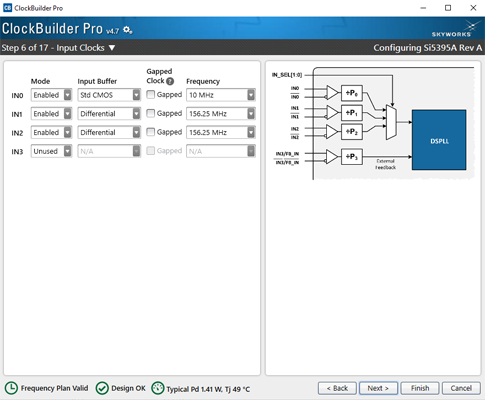
Task: Open IN1 Frequency 156.25 MHz dropdown
Action: click(x=221, y=114)
